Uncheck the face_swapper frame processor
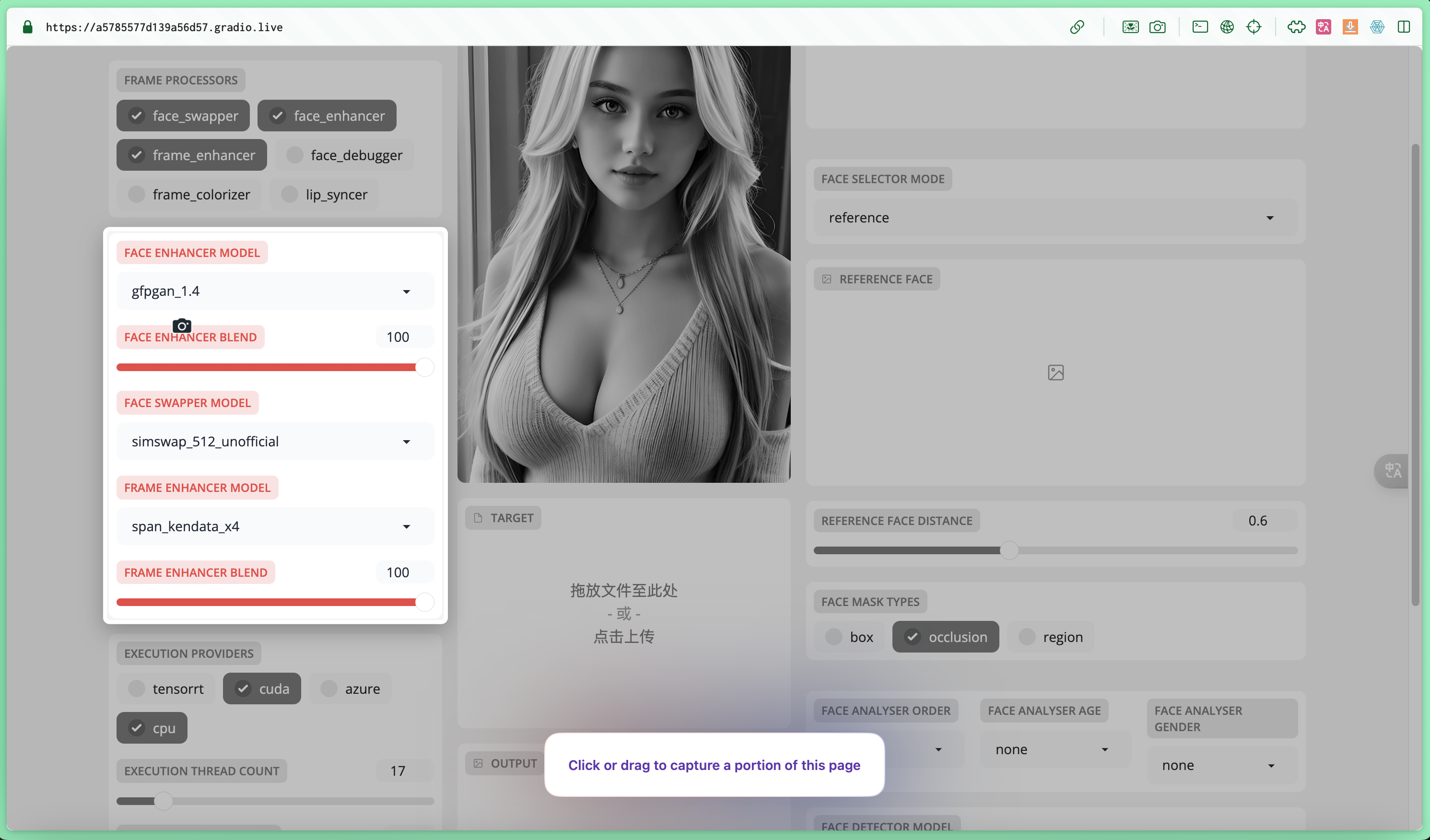 pos(183,116)
